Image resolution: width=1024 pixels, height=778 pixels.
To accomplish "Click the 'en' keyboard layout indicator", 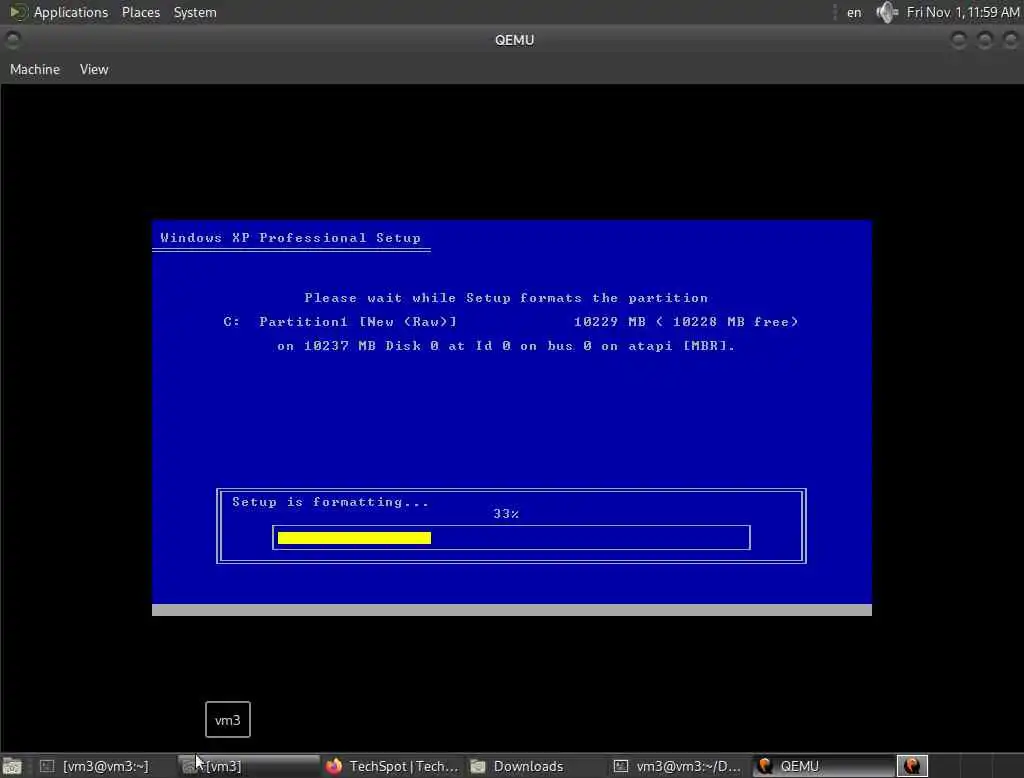I will (x=854, y=12).
